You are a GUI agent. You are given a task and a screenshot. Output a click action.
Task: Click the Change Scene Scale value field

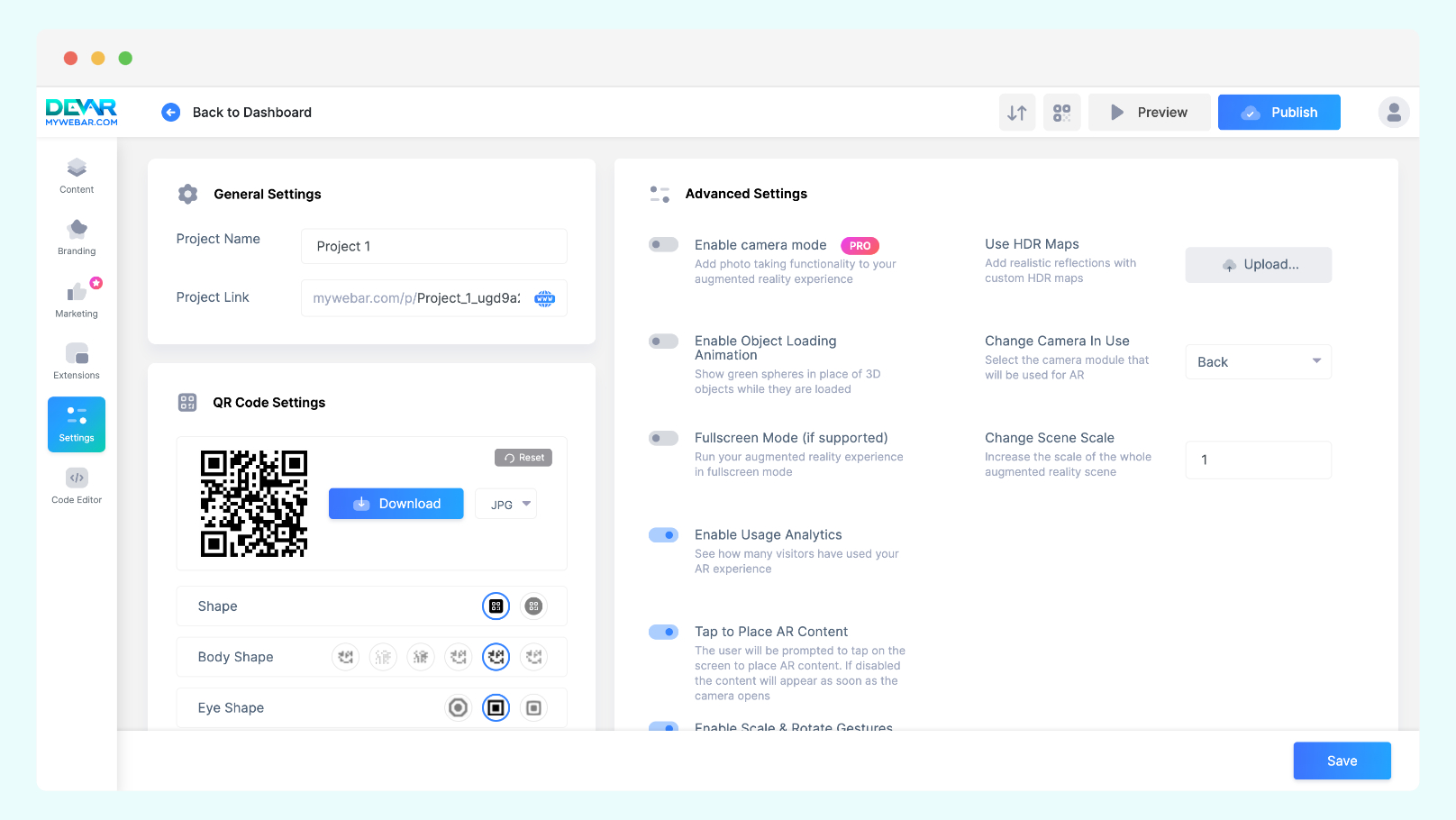(1258, 460)
